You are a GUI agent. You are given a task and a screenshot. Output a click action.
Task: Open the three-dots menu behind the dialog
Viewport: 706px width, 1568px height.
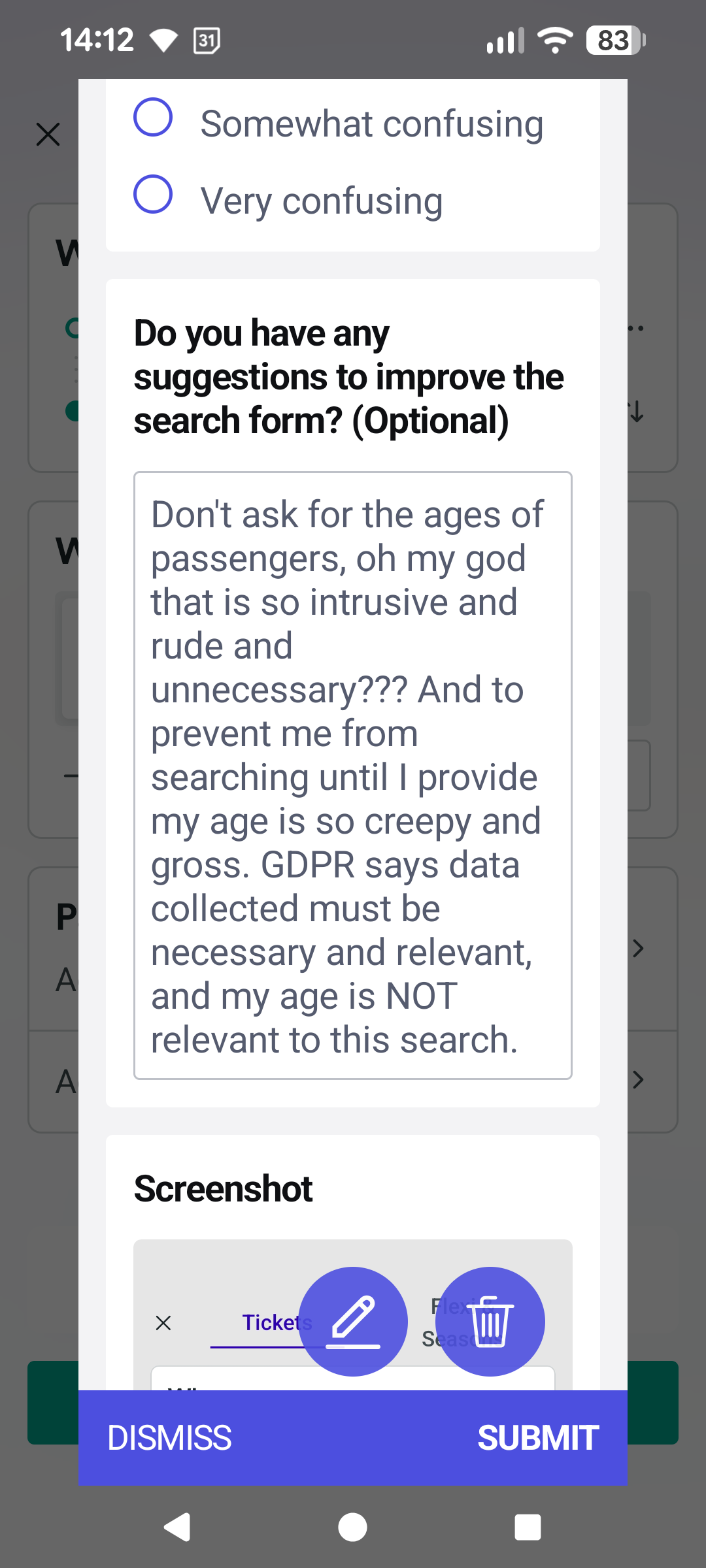636,328
